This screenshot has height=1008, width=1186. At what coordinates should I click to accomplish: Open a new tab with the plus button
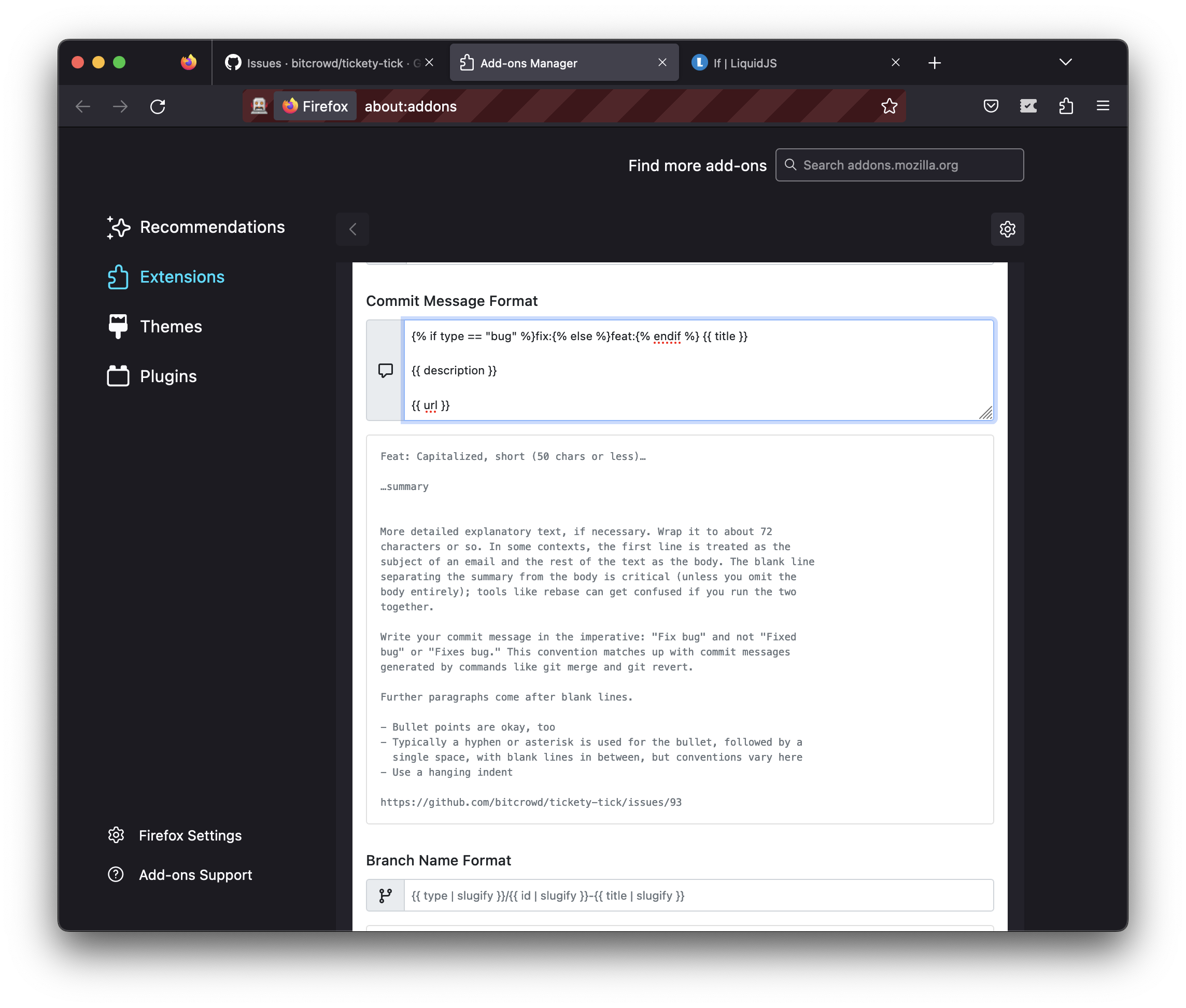[934, 63]
